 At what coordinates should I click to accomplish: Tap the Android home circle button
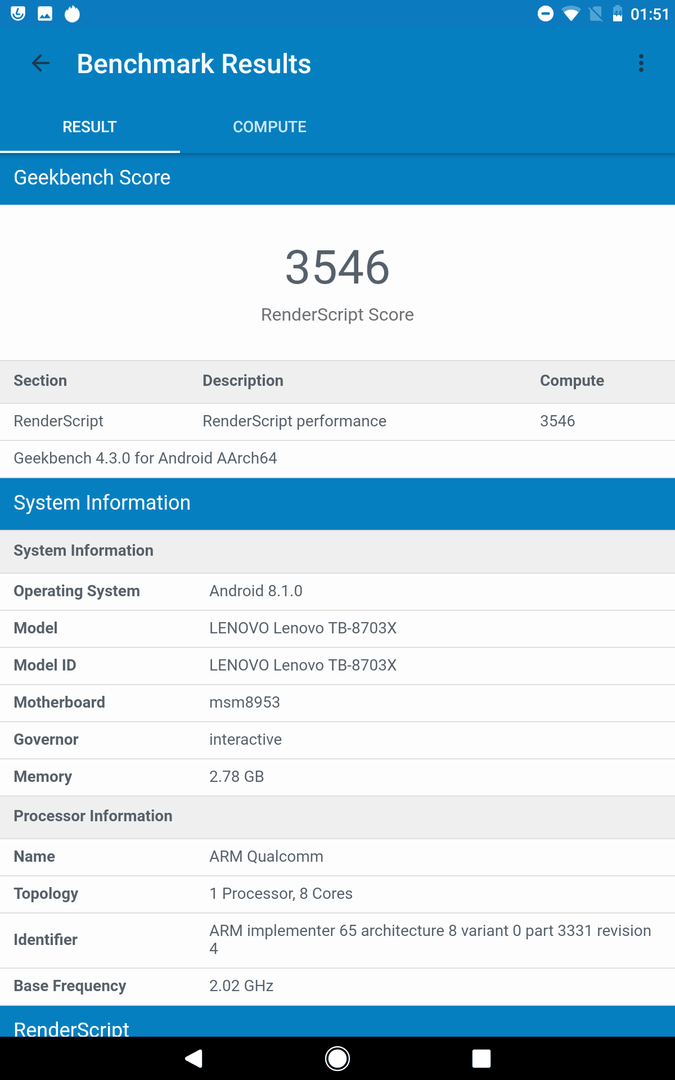(338, 1058)
